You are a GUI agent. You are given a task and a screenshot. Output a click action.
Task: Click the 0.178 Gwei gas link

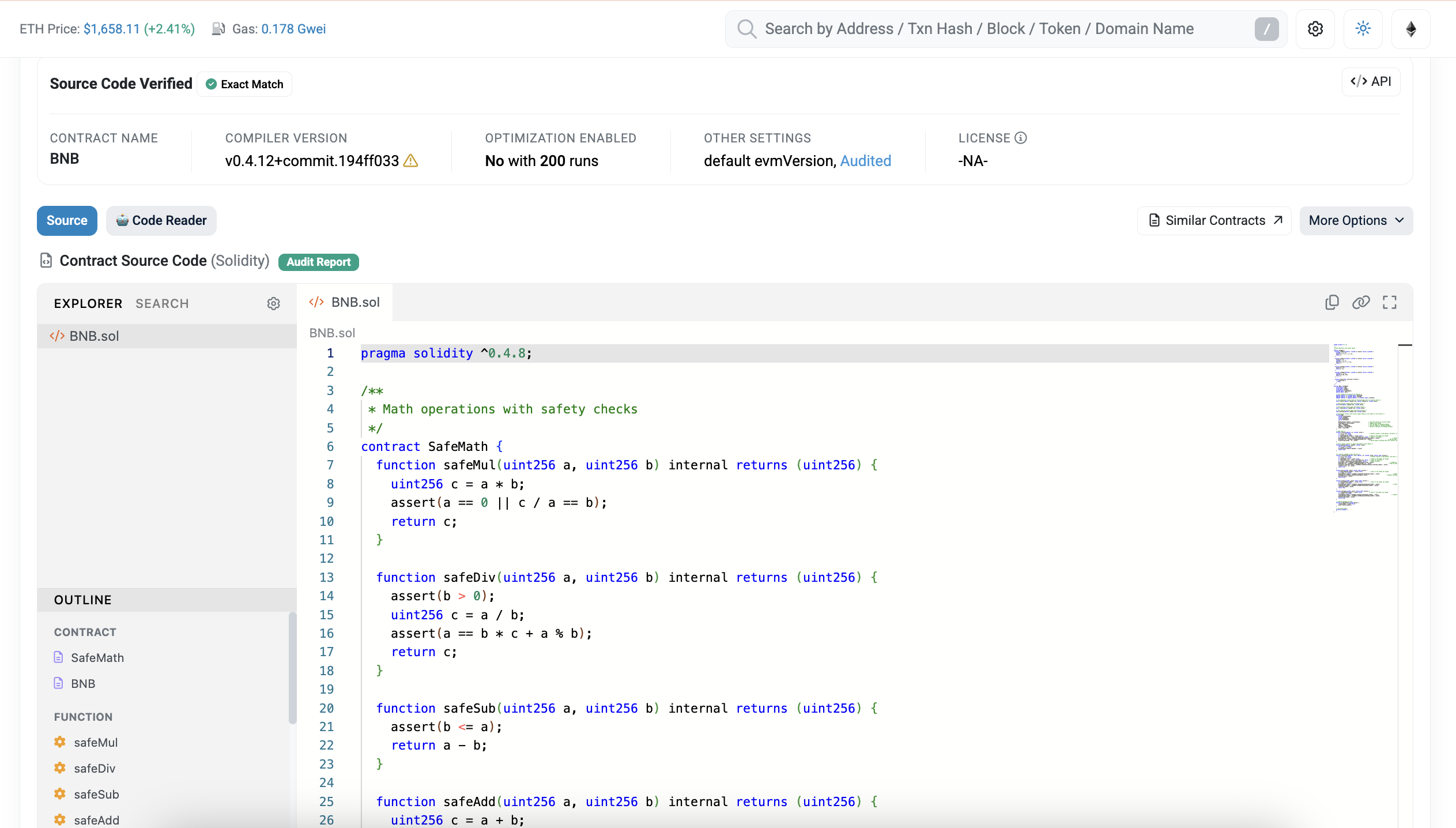(293, 29)
